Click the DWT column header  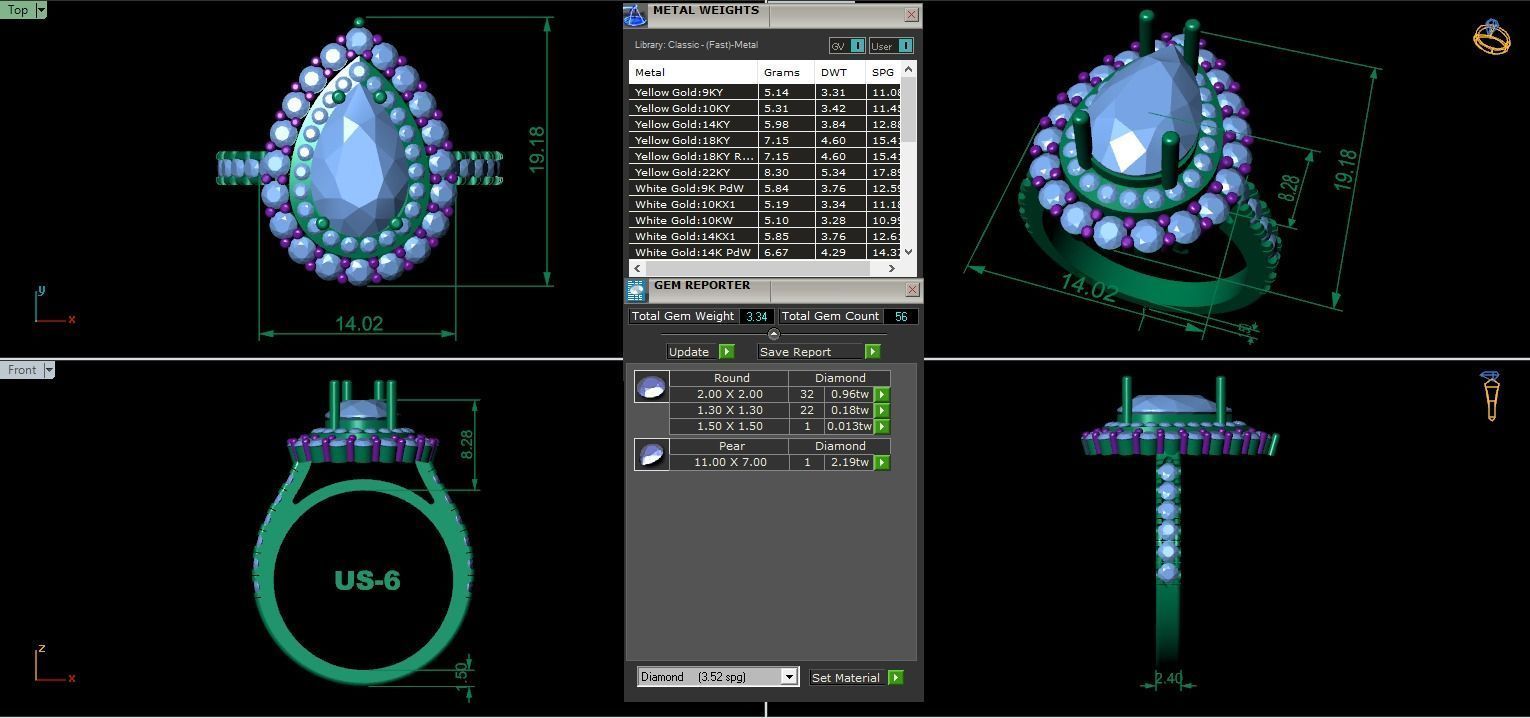(840, 72)
